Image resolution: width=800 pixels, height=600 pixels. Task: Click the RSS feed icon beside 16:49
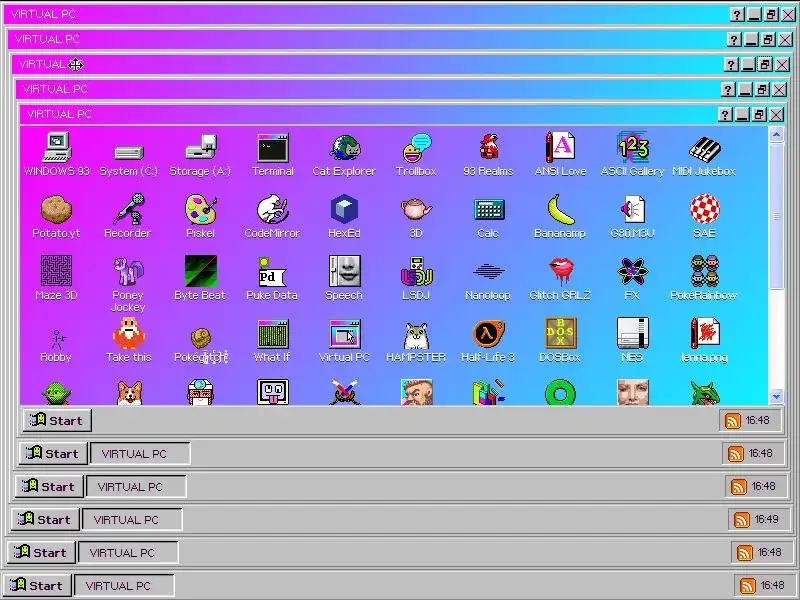click(741, 519)
